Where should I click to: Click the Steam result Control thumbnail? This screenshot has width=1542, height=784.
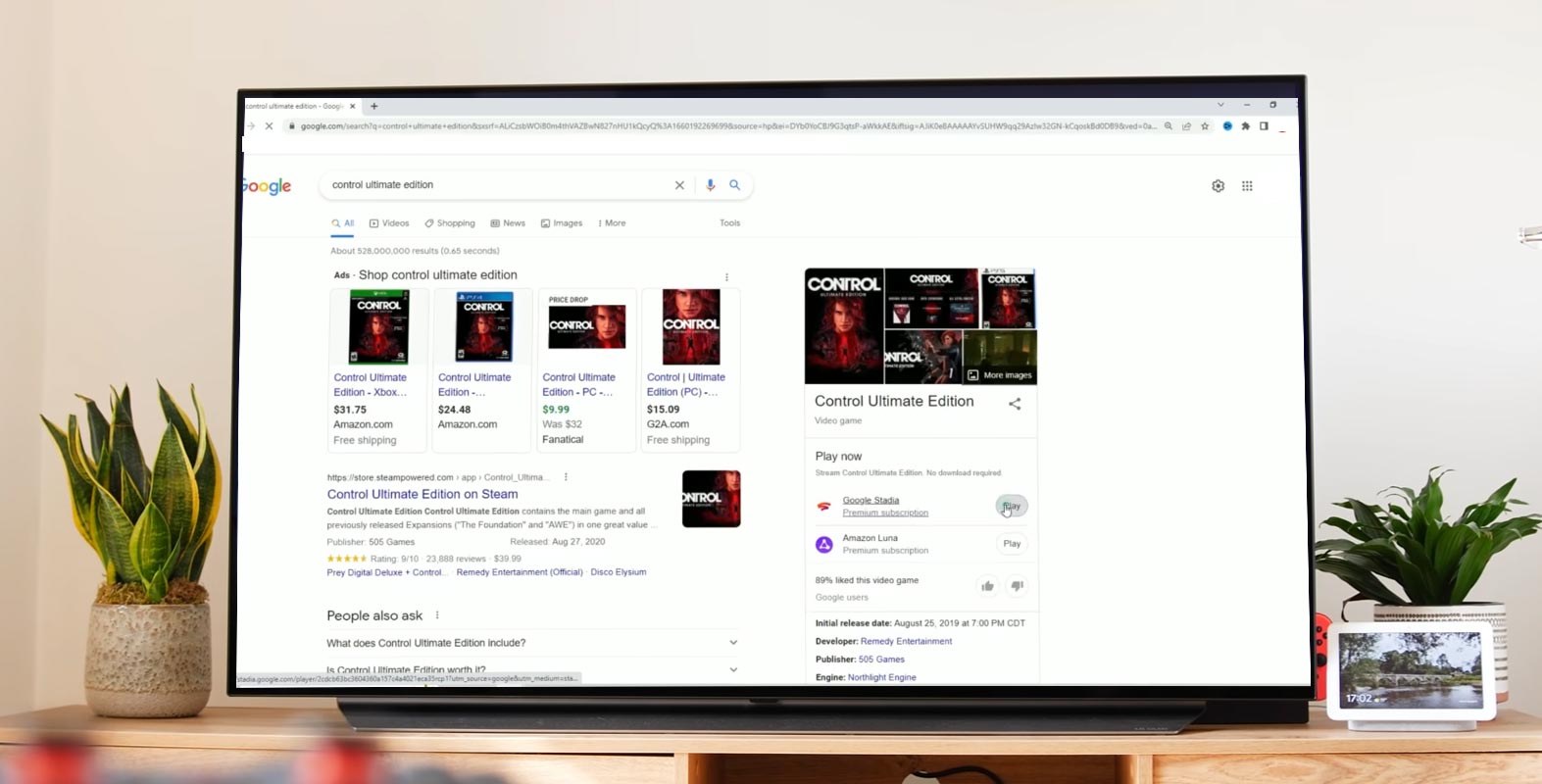(711, 499)
